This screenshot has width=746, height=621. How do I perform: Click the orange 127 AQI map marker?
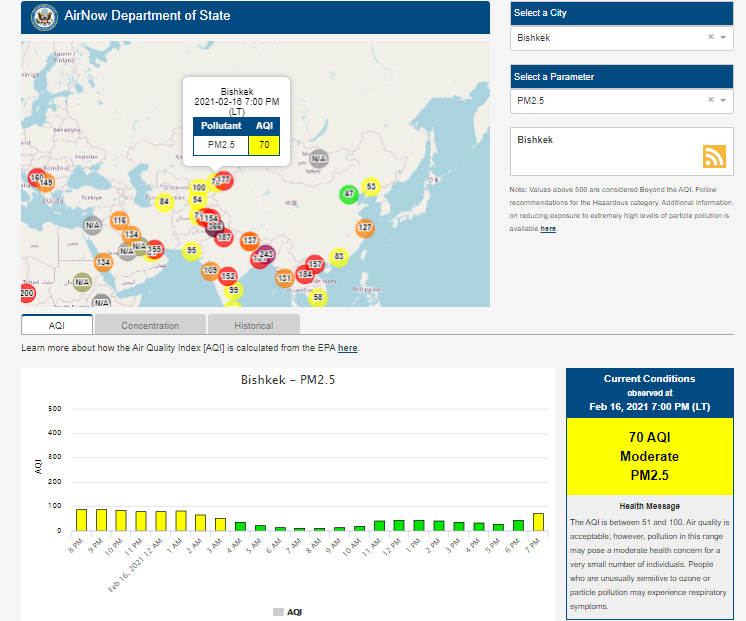pos(365,228)
